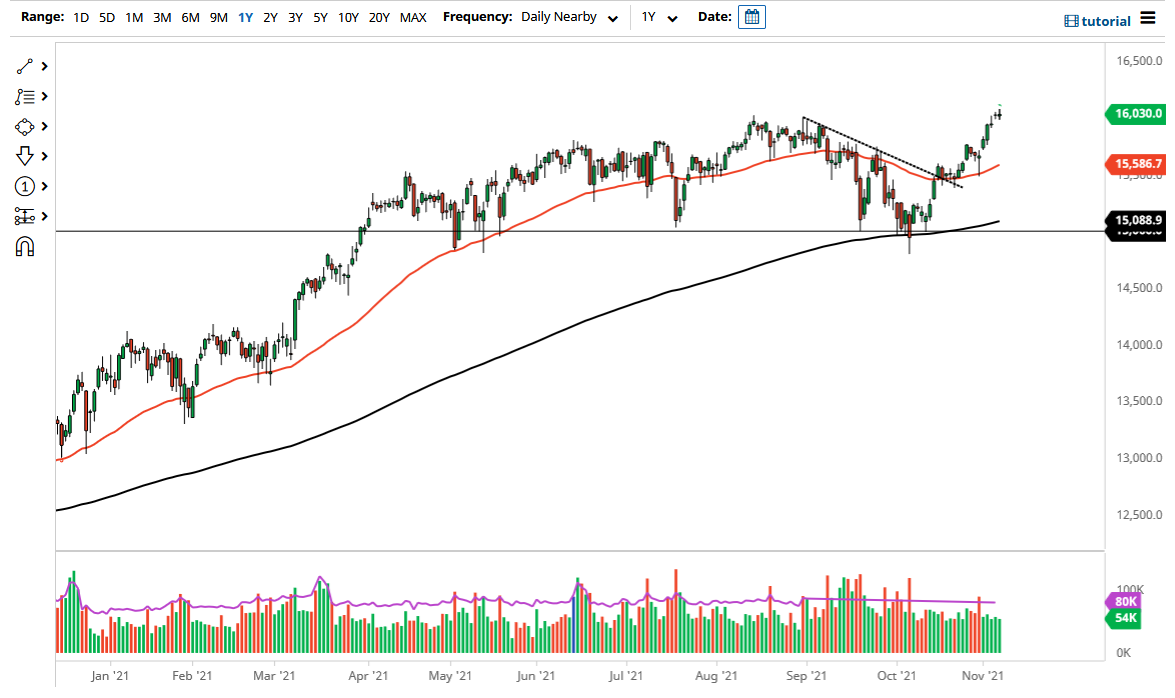Open the 1Y aggregation dropdown

coord(659,17)
